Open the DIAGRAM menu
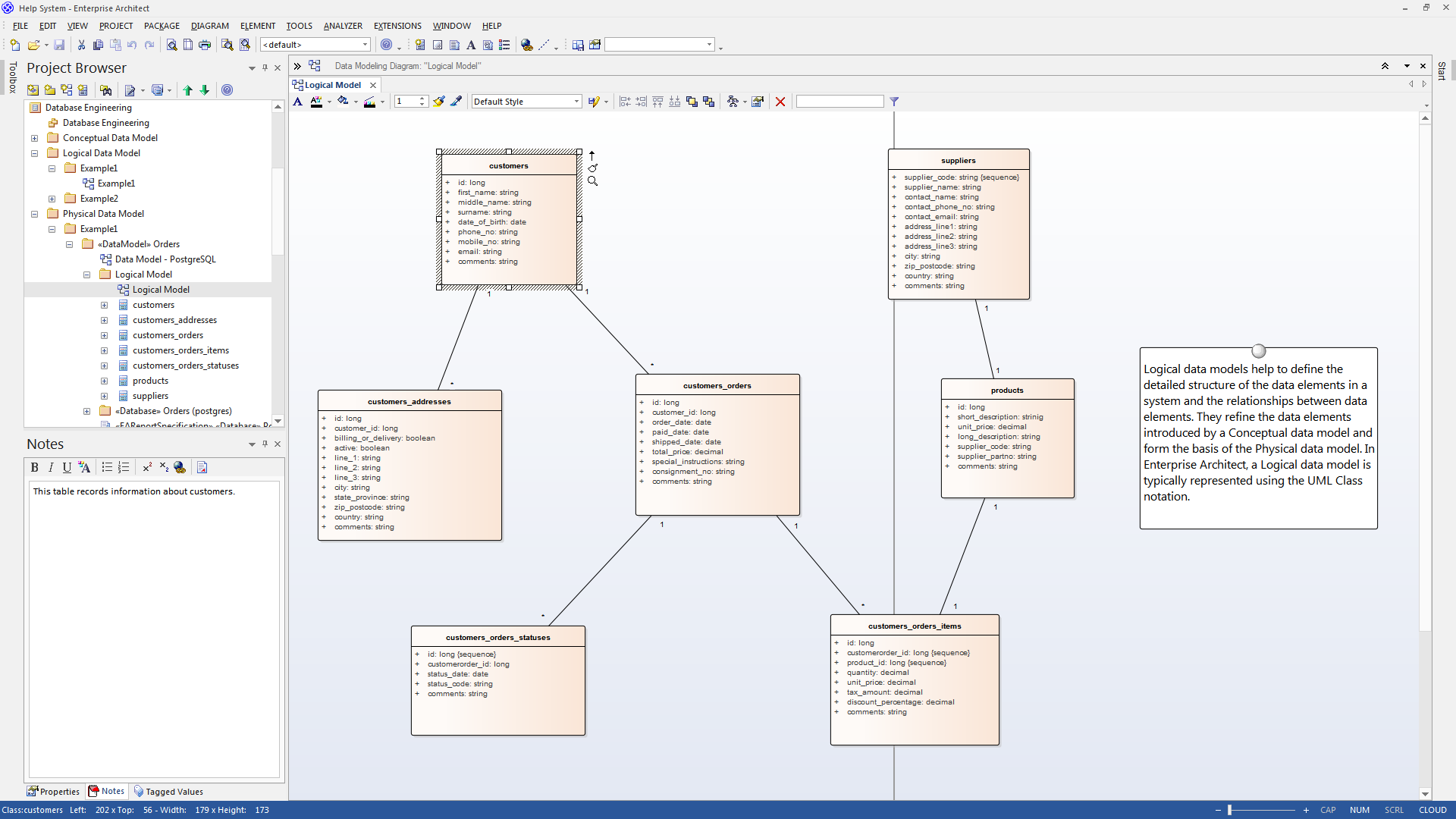 [x=209, y=26]
